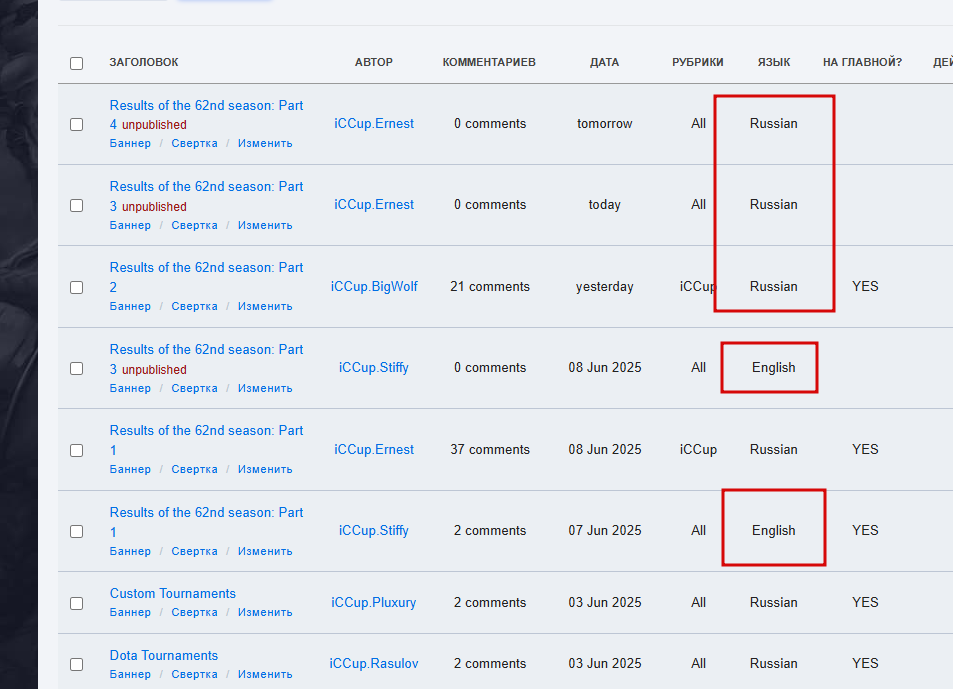Tick the checkbox for Part 1 by iCCup.Stiffy
Image resolution: width=953 pixels, height=689 pixels.
coord(77,531)
